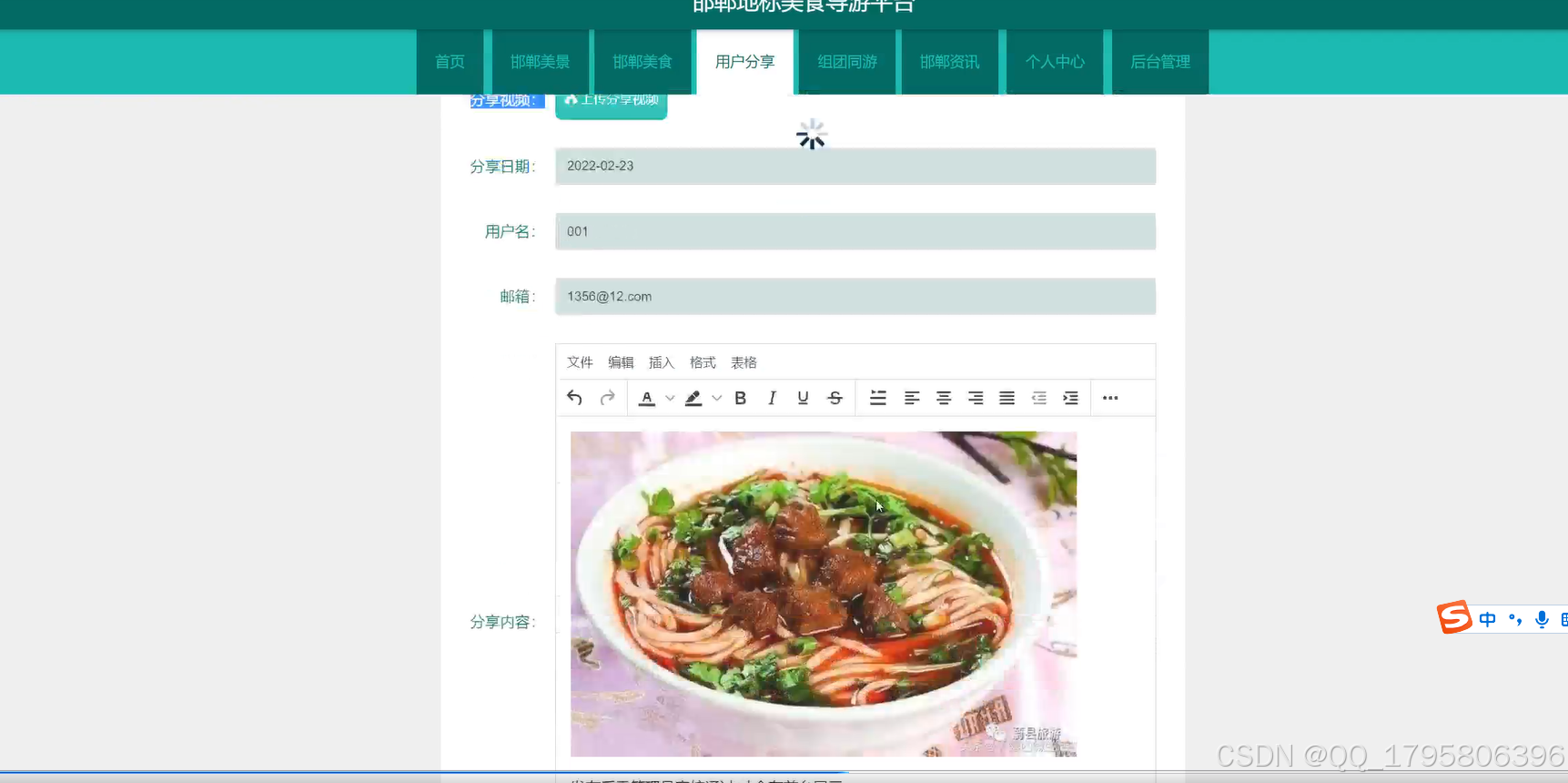Undo the last edit in editor
This screenshot has height=783, width=1568.
pyautogui.click(x=574, y=398)
